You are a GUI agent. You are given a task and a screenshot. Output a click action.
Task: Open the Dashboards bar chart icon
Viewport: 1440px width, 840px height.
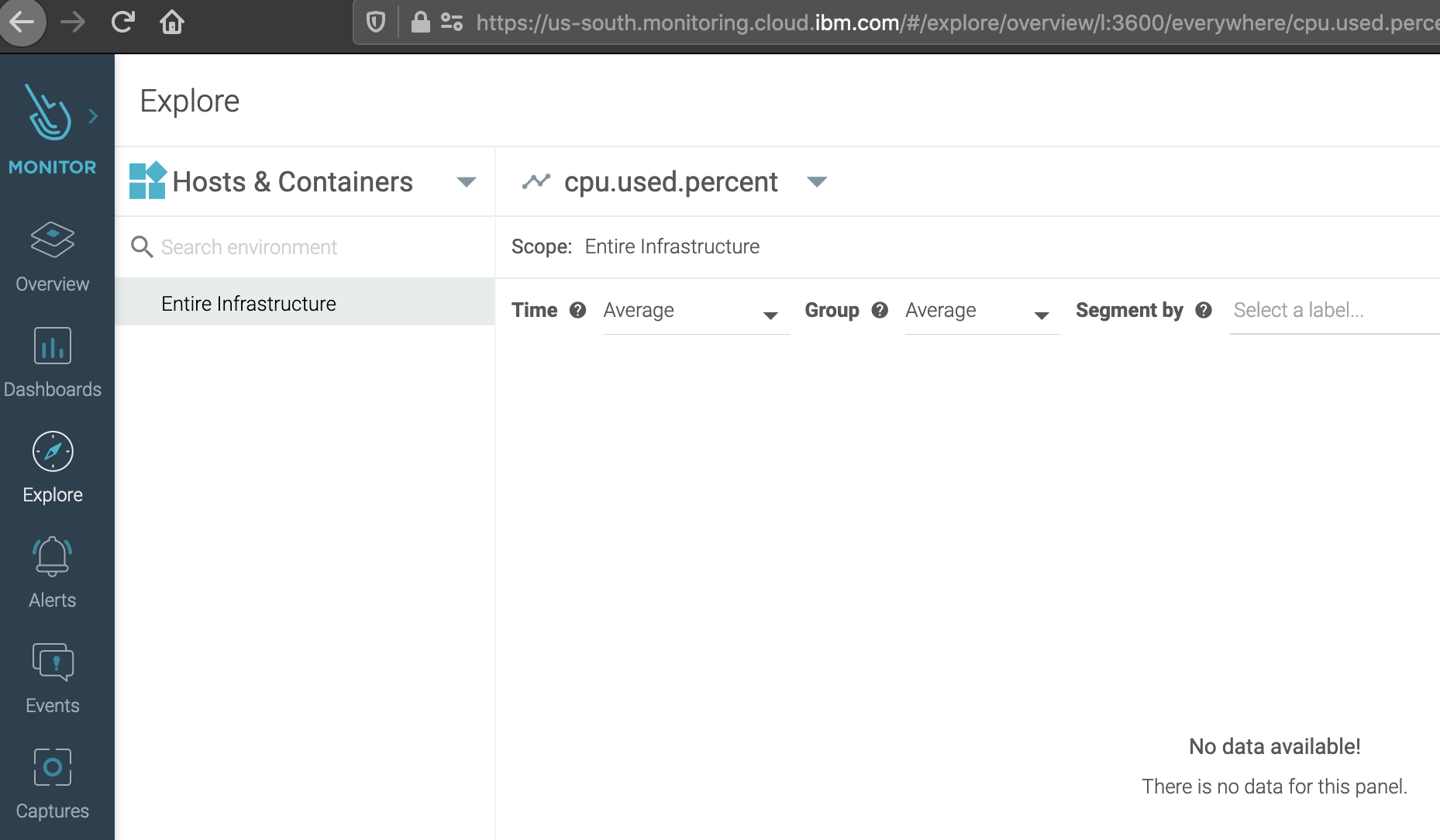point(53,346)
